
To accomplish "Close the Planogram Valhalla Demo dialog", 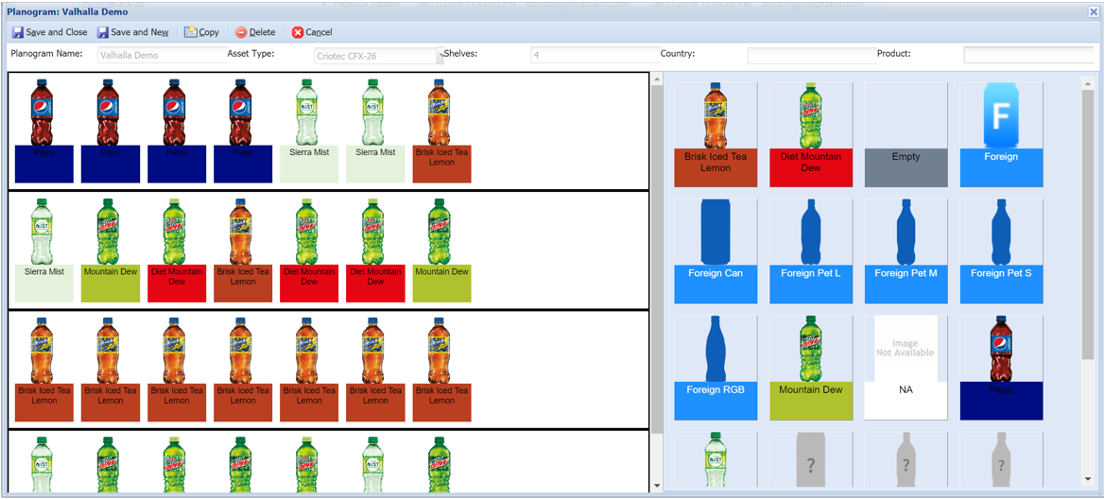I will 1093,11.
